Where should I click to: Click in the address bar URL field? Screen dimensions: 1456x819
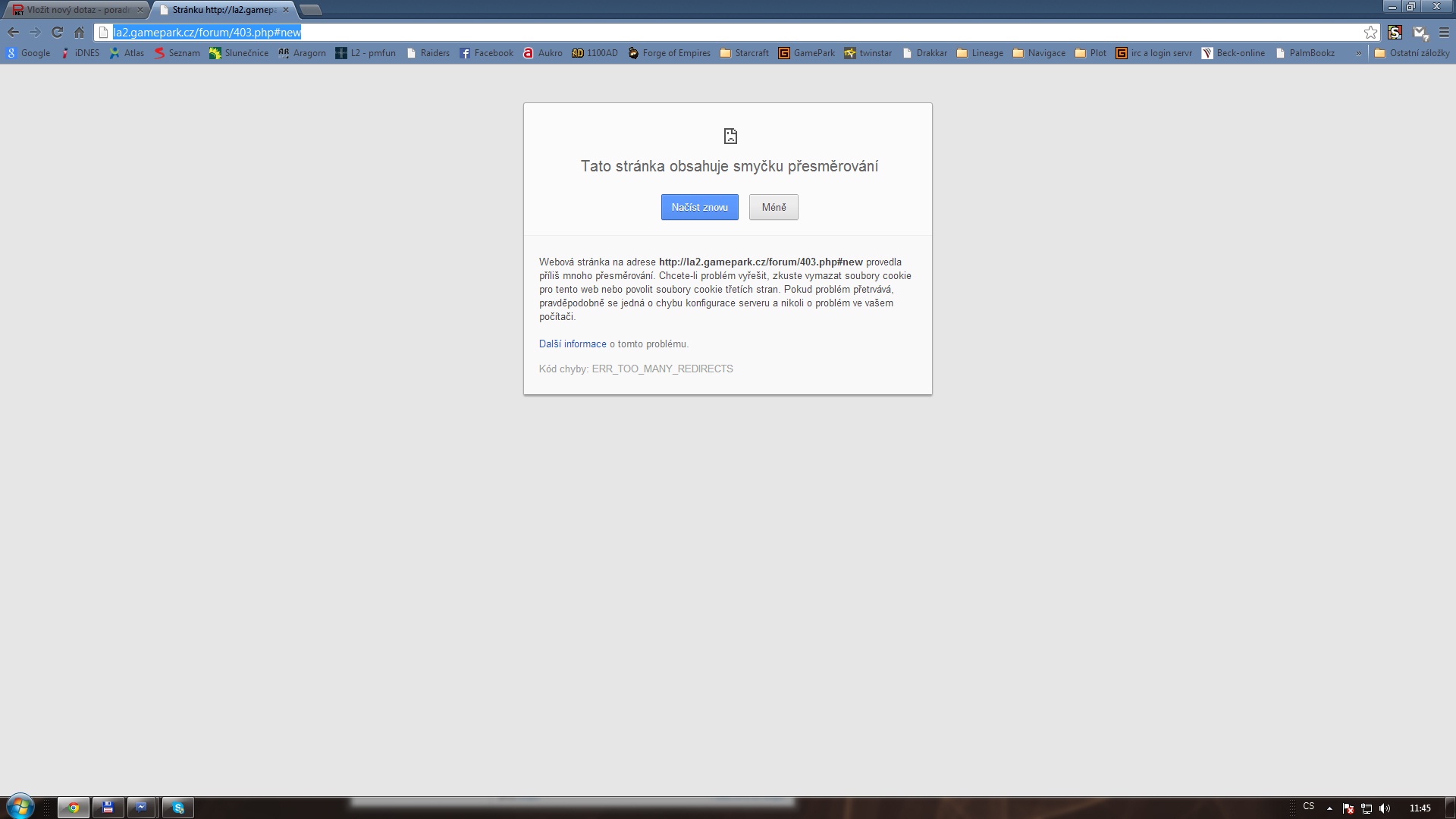click(x=682, y=33)
